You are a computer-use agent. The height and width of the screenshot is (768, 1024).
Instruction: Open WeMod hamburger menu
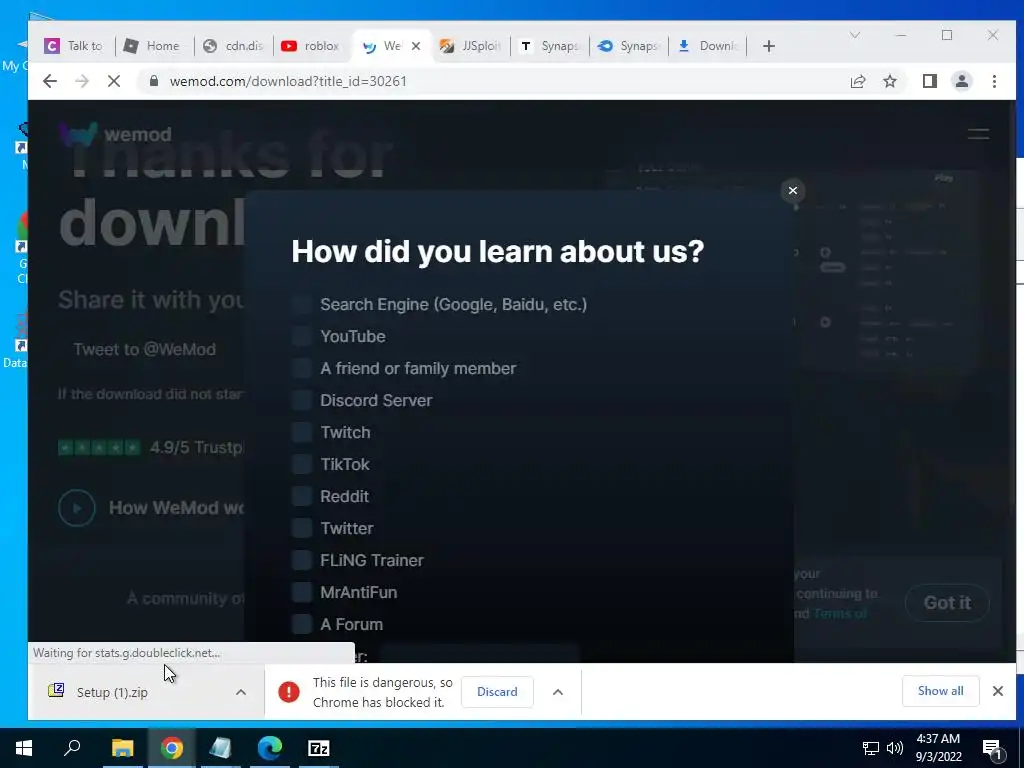[978, 134]
